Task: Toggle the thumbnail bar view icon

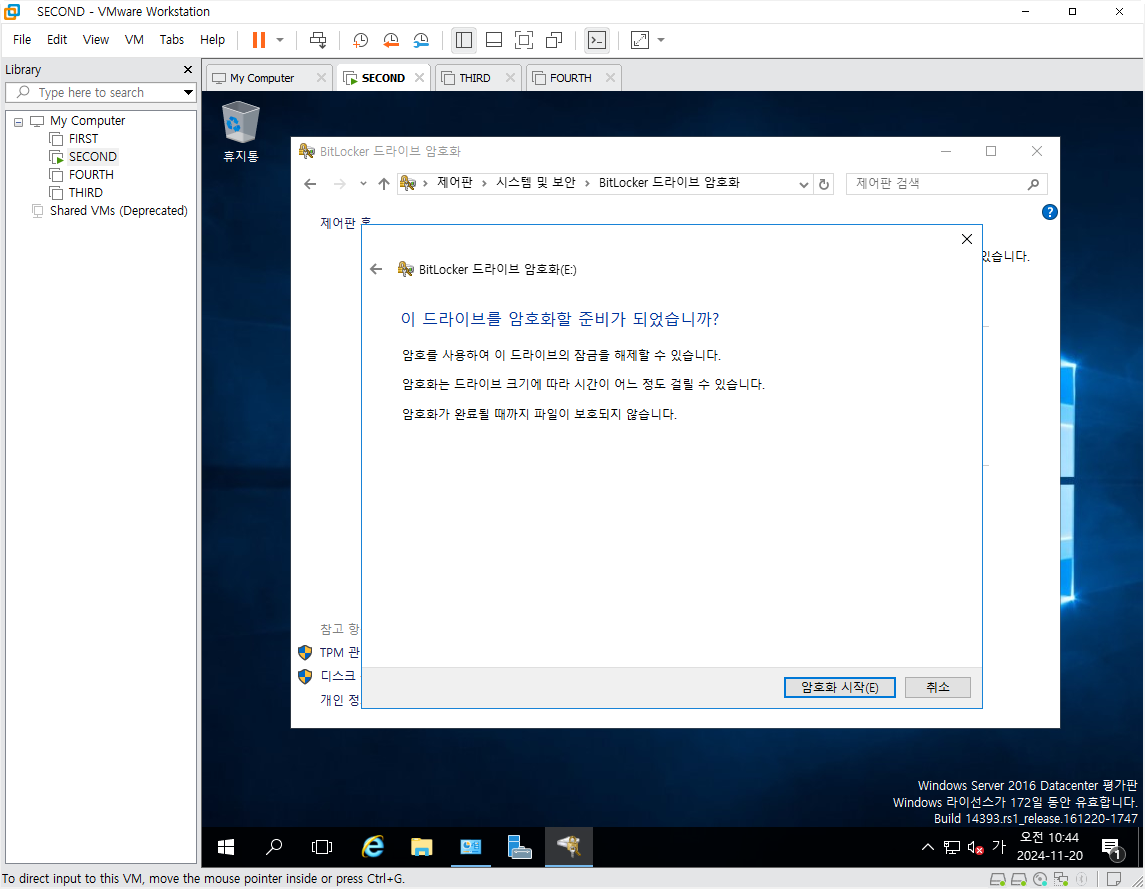Action: 494,40
